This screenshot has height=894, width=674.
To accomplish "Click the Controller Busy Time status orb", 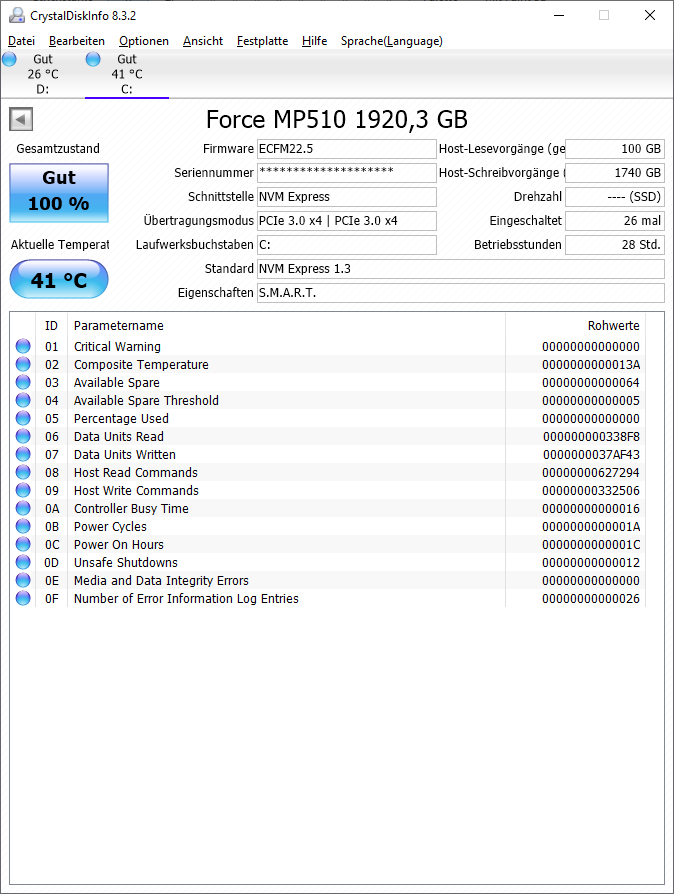I will coord(23,508).
